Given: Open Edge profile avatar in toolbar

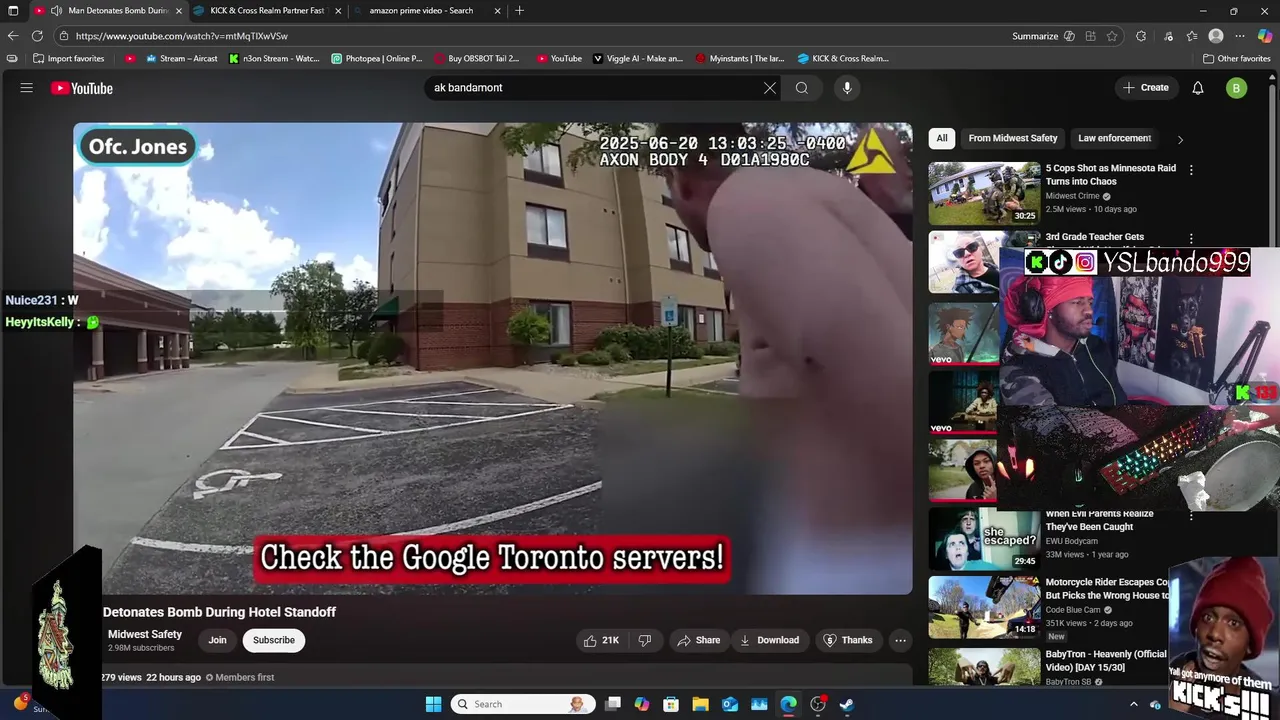Looking at the screenshot, I should tap(1216, 36).
